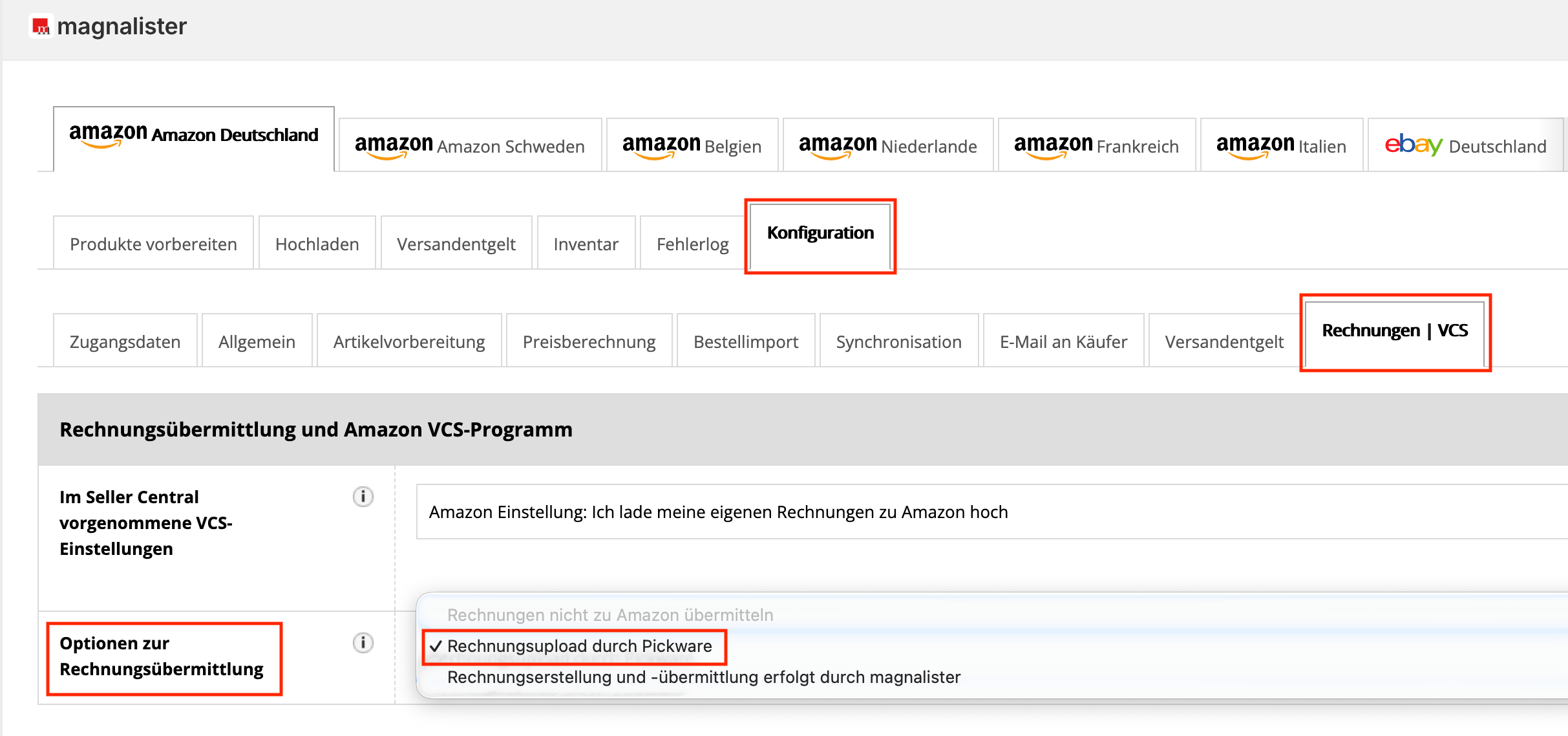Open the Amazon Belgien marketplace tab
The image size is (1568, 736).
point(692,146)
